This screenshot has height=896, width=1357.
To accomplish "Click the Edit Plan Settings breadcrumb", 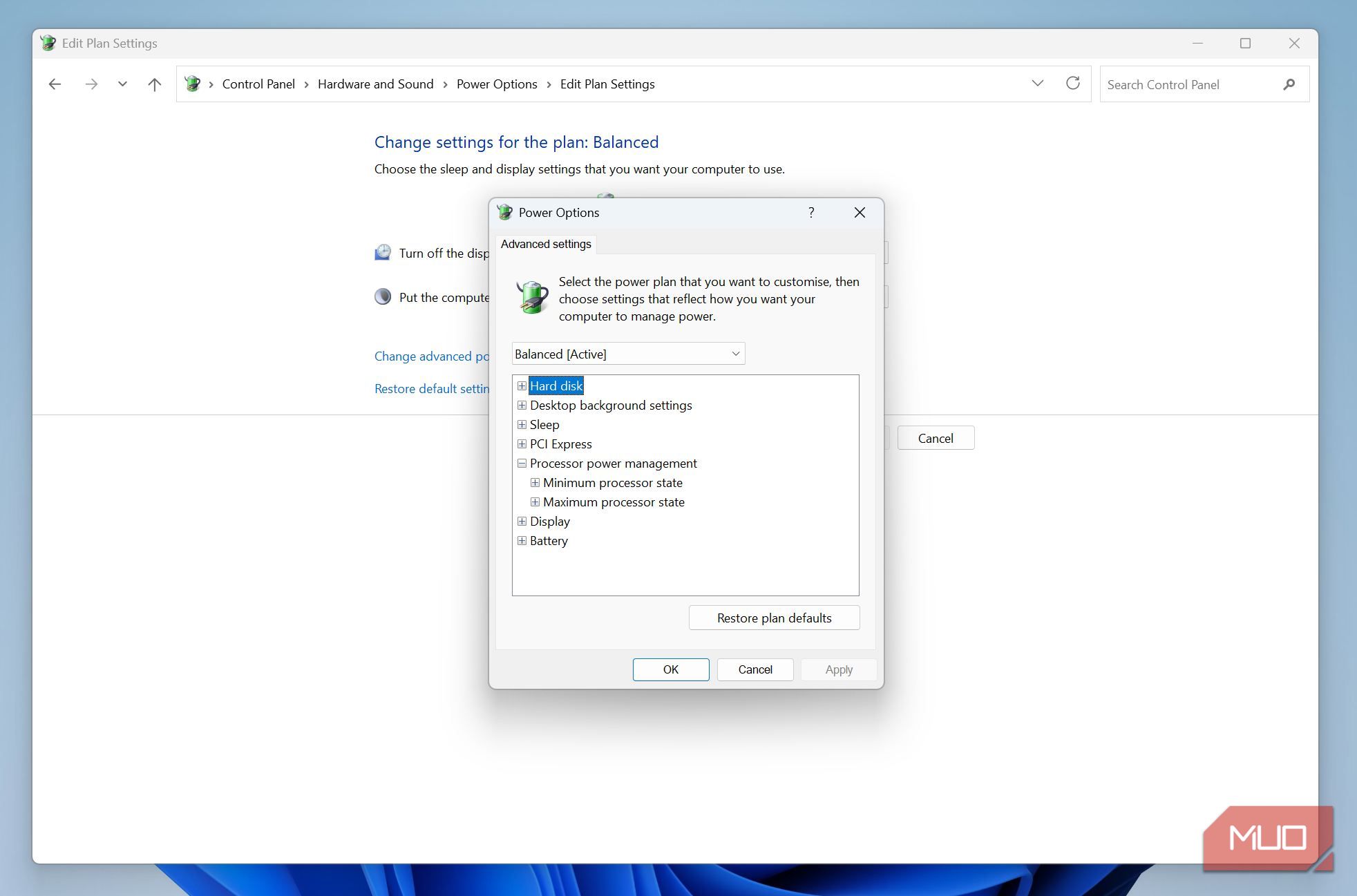I will 607,84.
